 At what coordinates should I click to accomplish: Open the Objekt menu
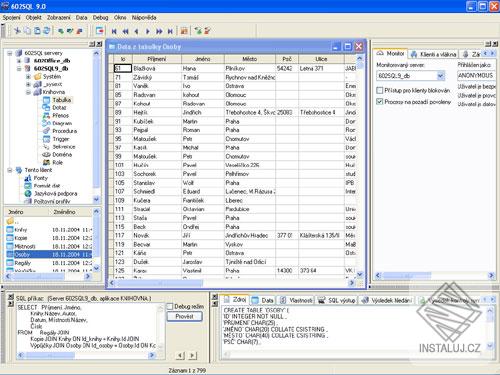pyautogui.click(x=33, y=17)
